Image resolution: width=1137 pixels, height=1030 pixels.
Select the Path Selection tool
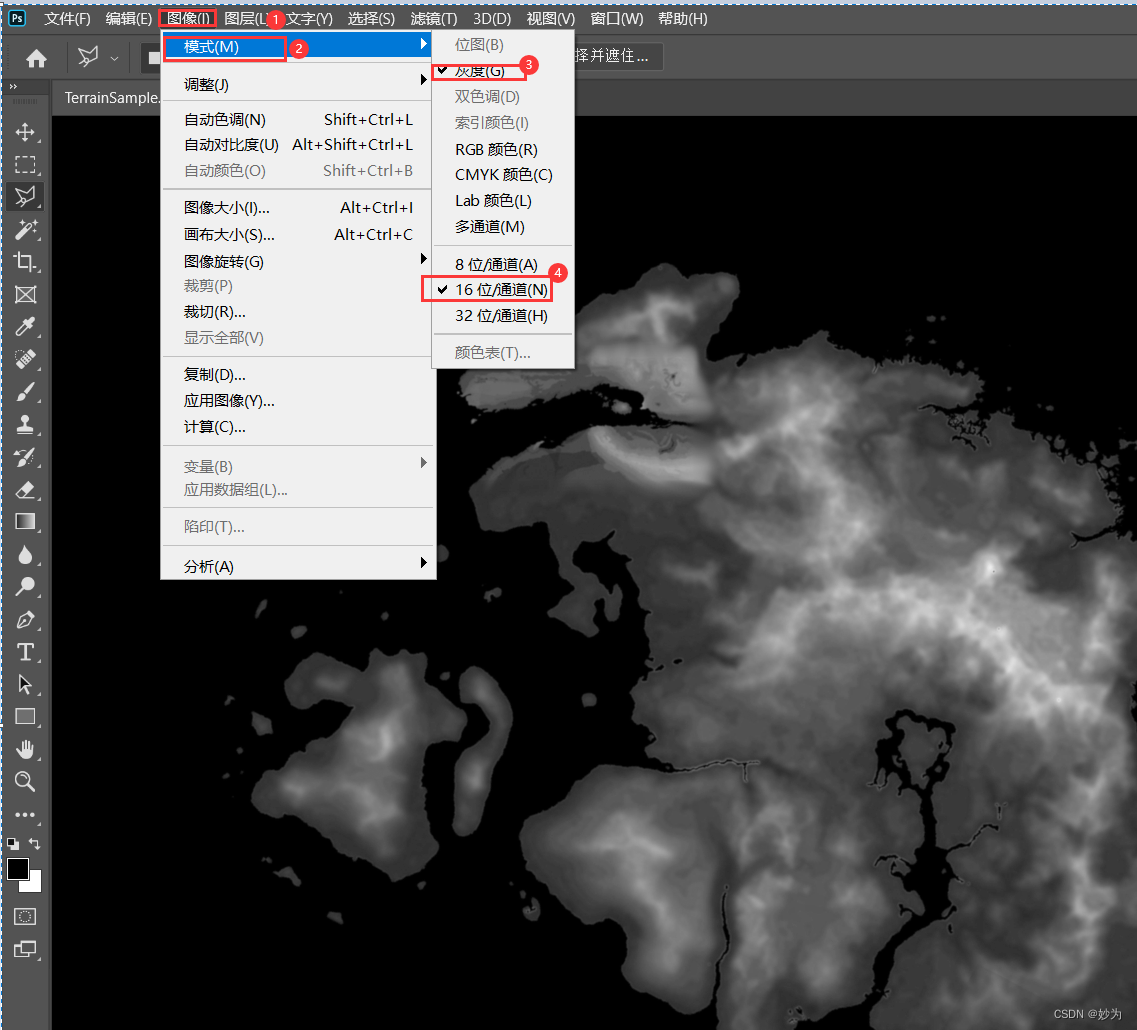25,684
